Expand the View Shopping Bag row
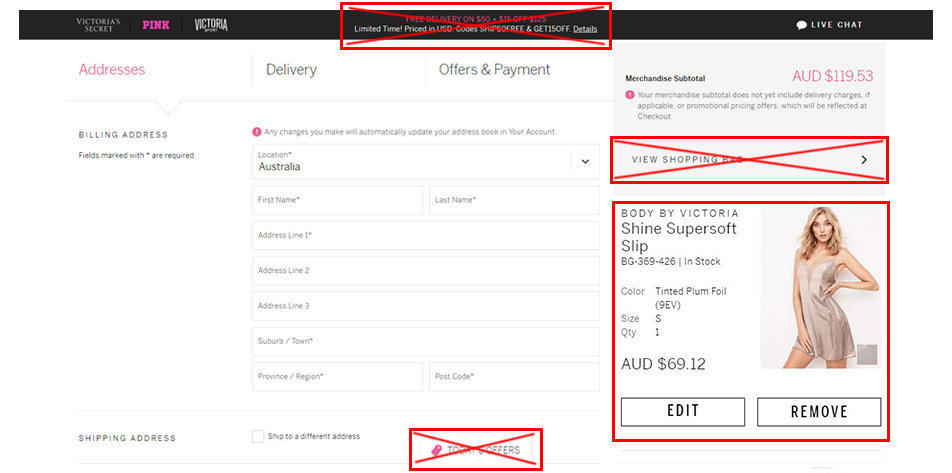 (x=749, y=160)
